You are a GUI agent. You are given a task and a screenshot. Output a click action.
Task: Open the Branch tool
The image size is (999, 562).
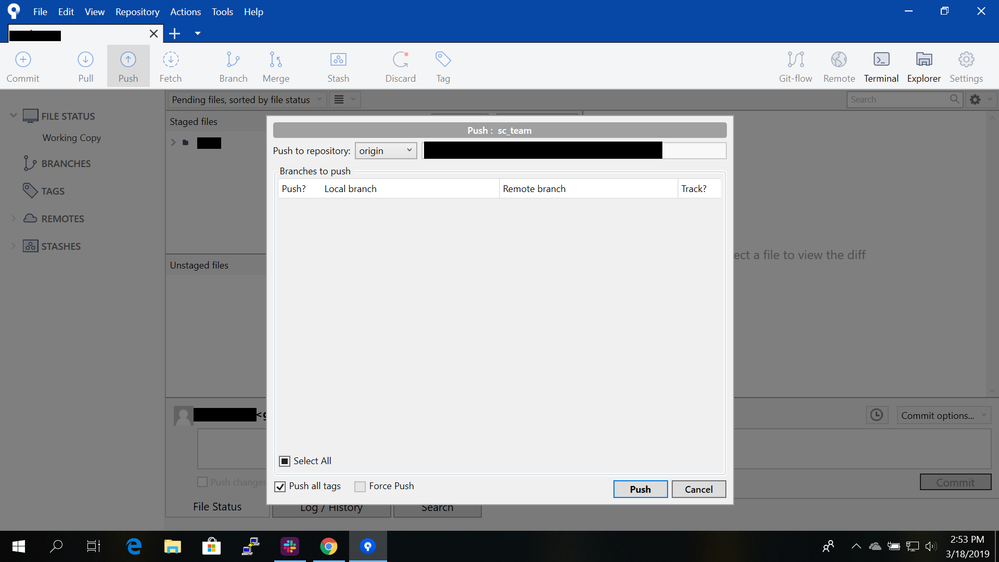click(x=233, y=66)
